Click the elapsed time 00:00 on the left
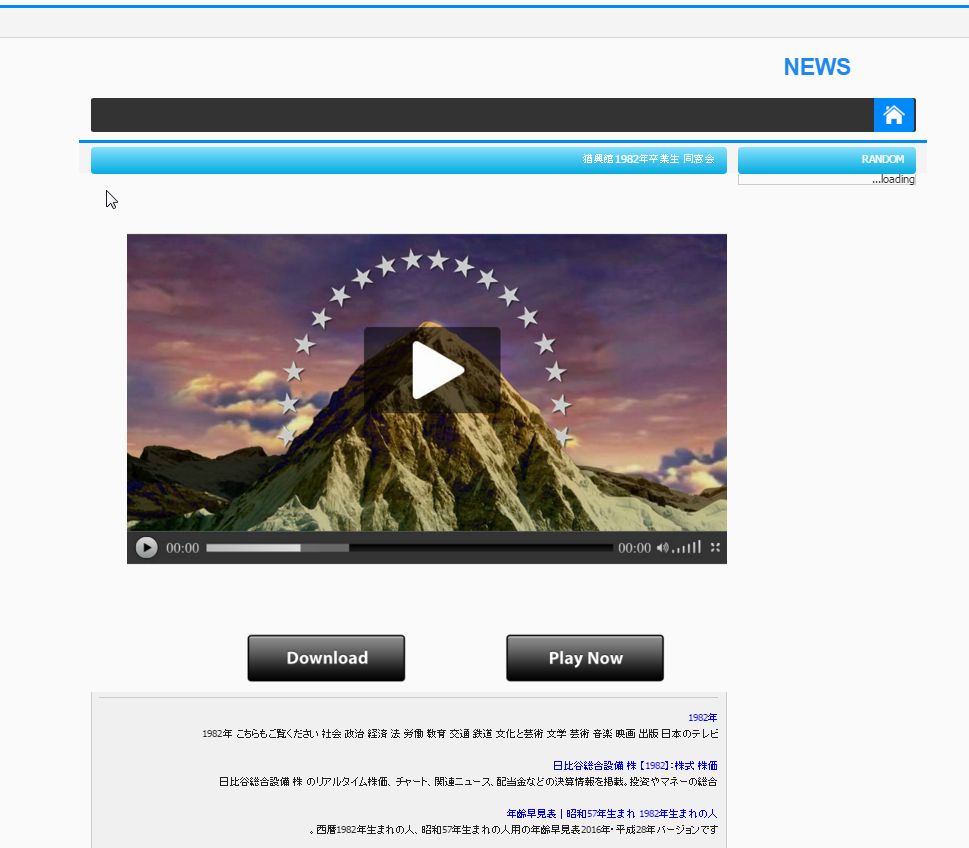Screen dimensions: 969x848 coord(182,548)
